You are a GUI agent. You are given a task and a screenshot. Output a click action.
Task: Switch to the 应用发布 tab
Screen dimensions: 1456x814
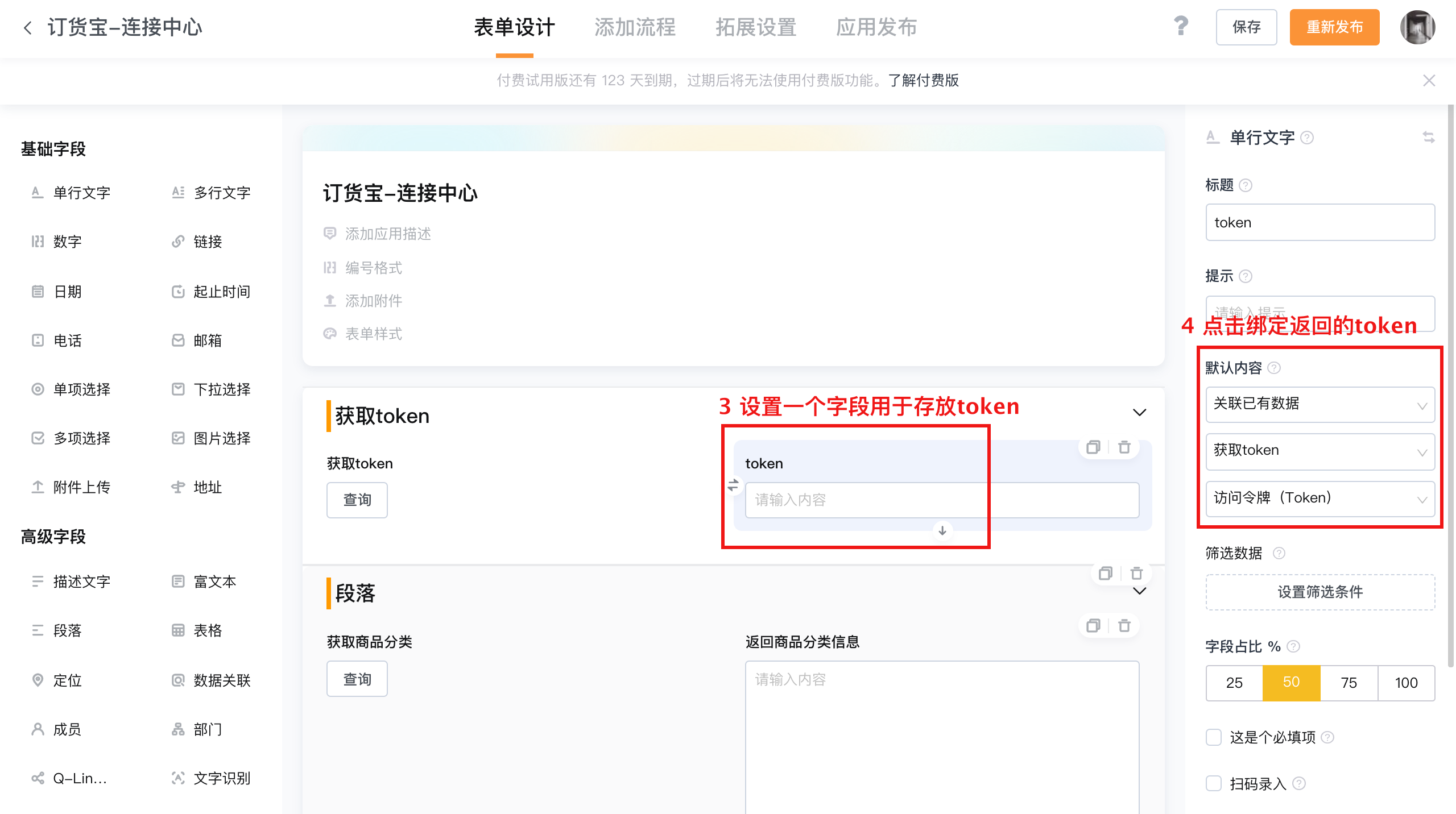(x=876, y=27)
